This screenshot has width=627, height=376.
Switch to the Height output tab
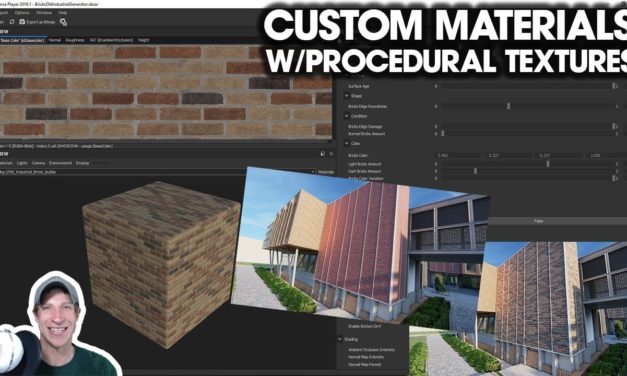click(x=144, y=40)
